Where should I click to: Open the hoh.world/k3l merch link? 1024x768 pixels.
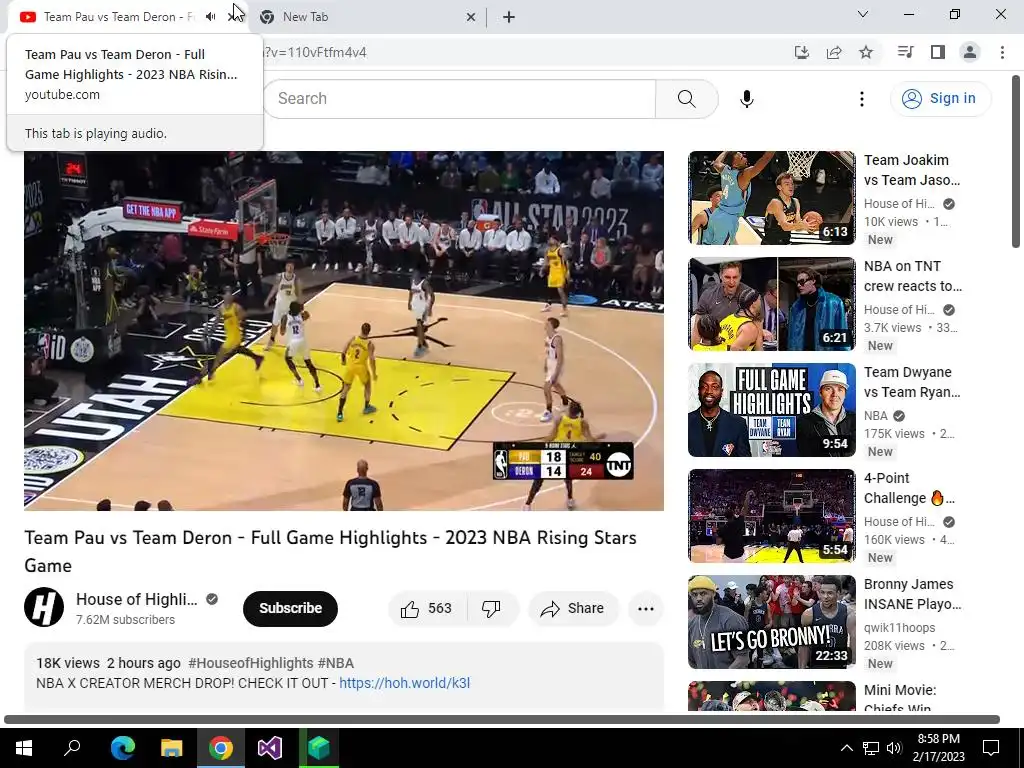click(404, 683)
